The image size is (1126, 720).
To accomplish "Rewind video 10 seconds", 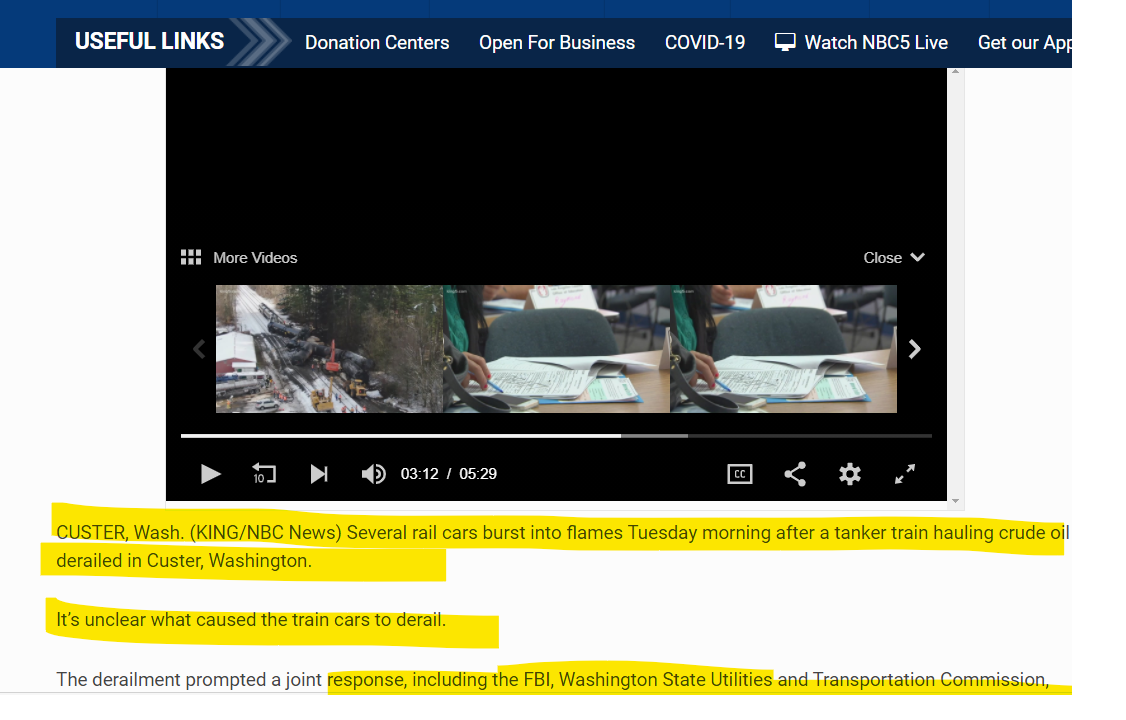I will click(264, 474).
